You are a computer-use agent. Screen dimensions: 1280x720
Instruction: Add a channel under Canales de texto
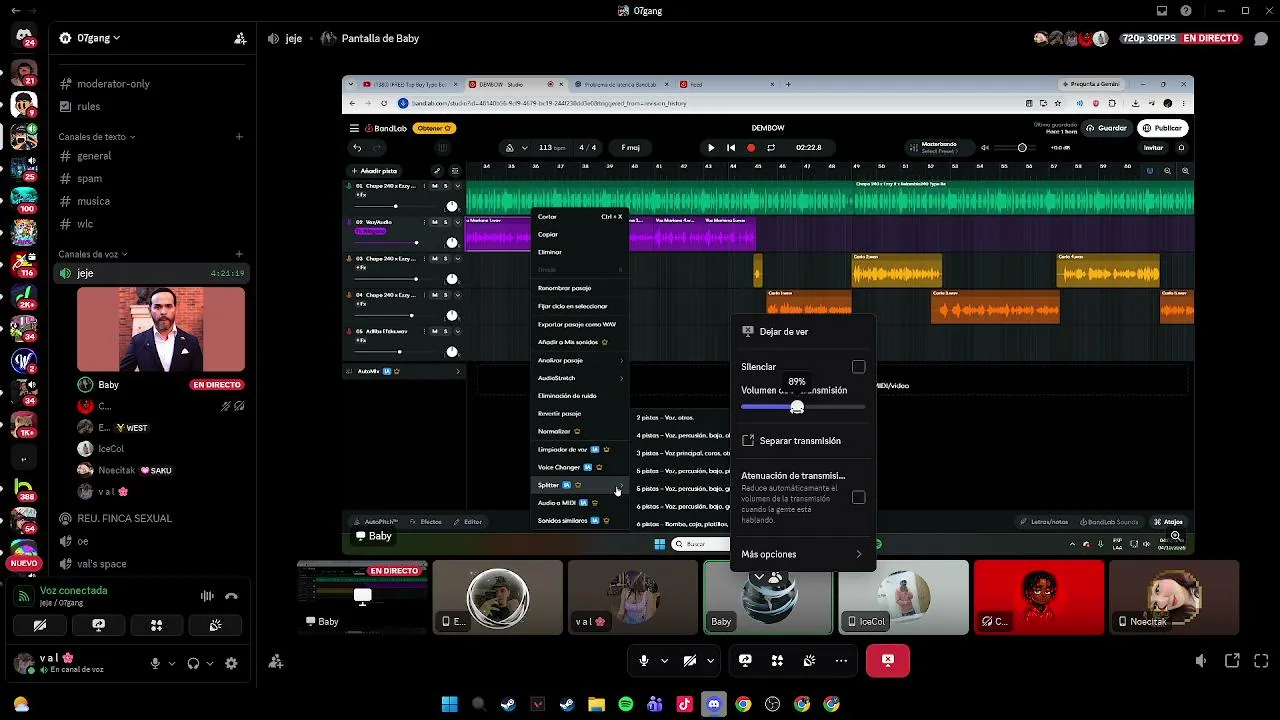pos(239,137)
